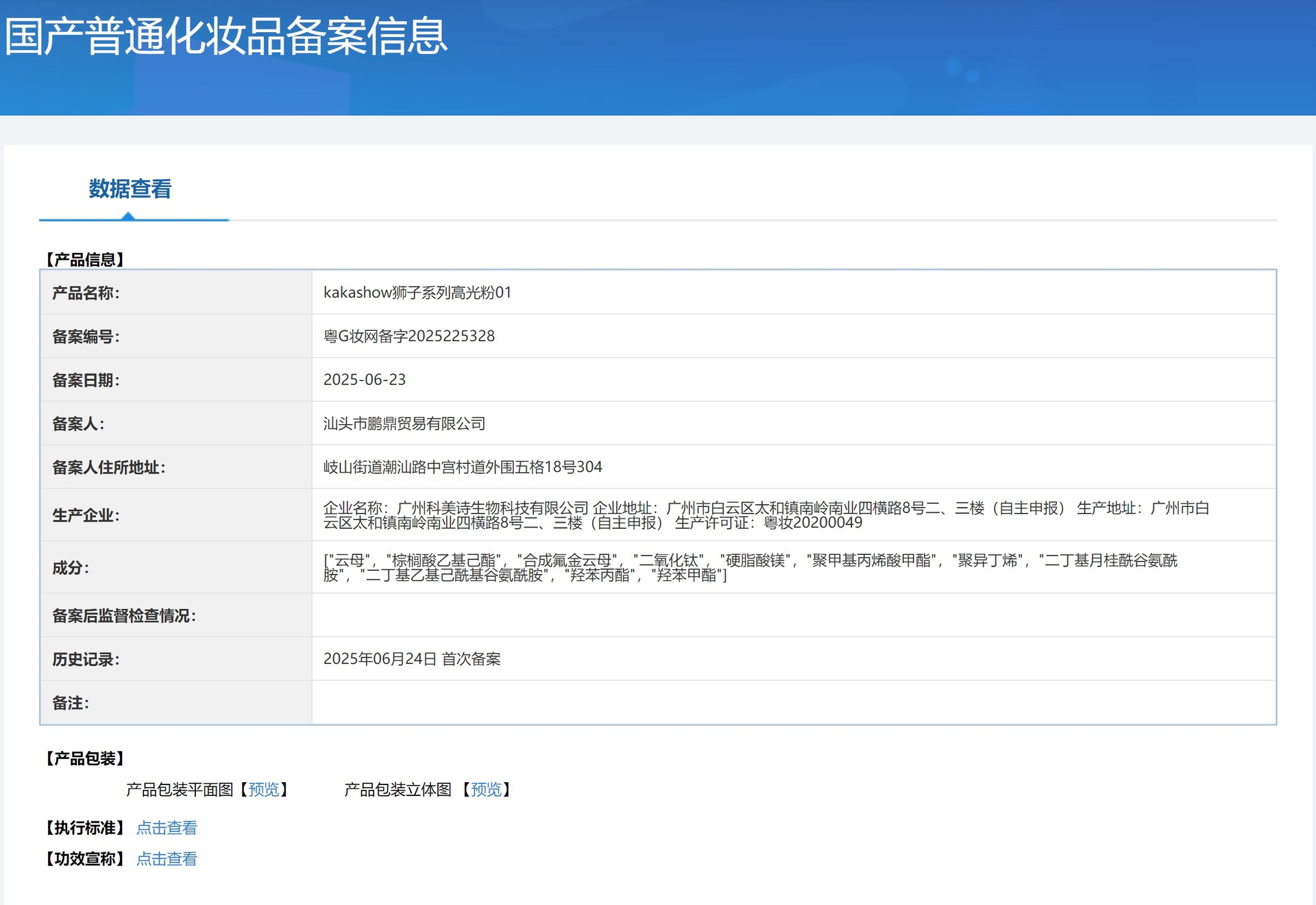
Task: Click the 成分 row label
Action: [x=71, y=567]
